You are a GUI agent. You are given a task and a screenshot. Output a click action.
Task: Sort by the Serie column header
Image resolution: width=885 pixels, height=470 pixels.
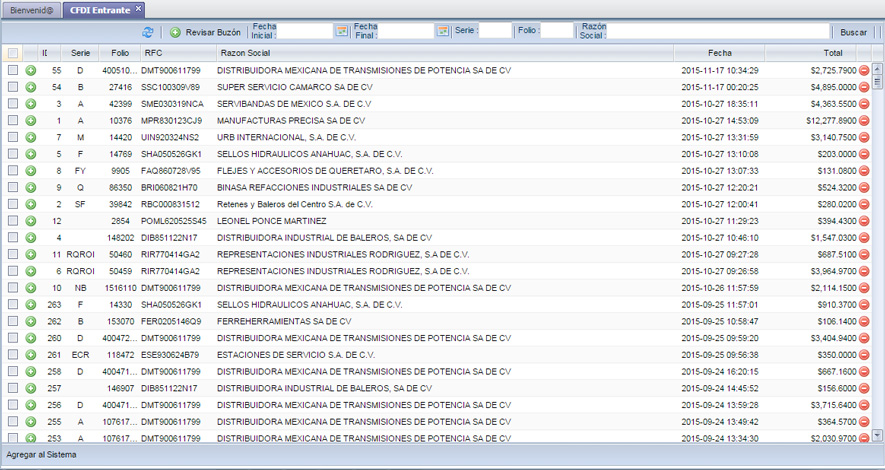tap(80, 53)
